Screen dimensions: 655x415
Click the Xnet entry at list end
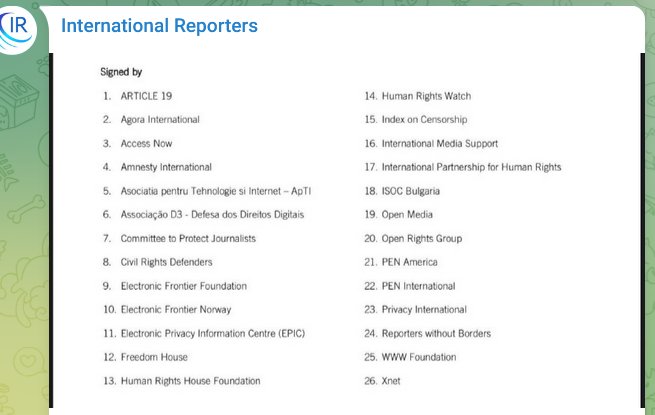tap(391, 381)
